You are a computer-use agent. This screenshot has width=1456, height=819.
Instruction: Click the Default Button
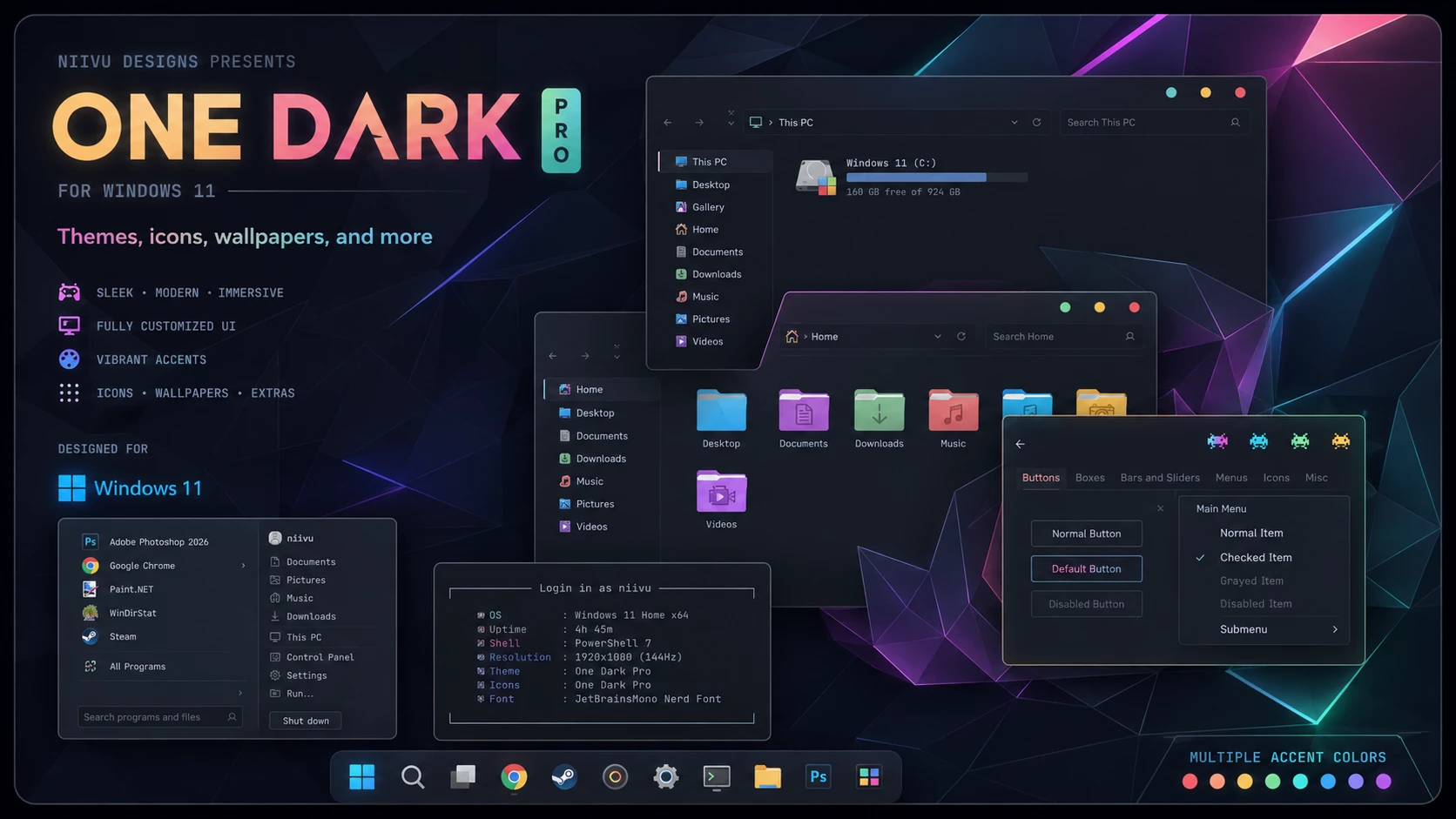click(x=1086, y=568)
